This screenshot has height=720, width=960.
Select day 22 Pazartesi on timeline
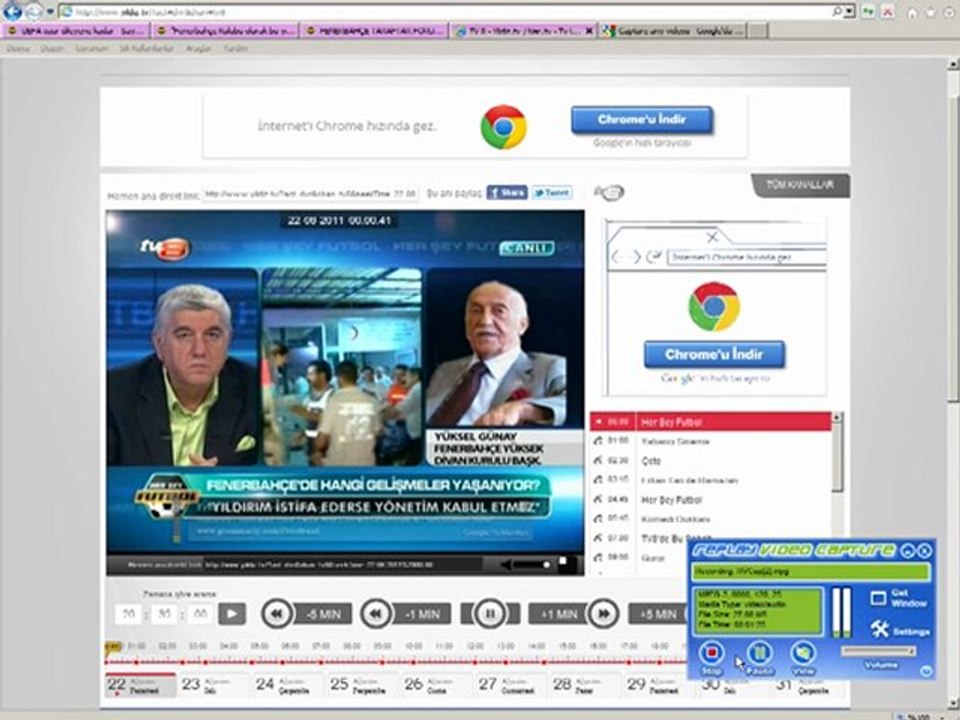pyautogui.click(x=141, y=684)
